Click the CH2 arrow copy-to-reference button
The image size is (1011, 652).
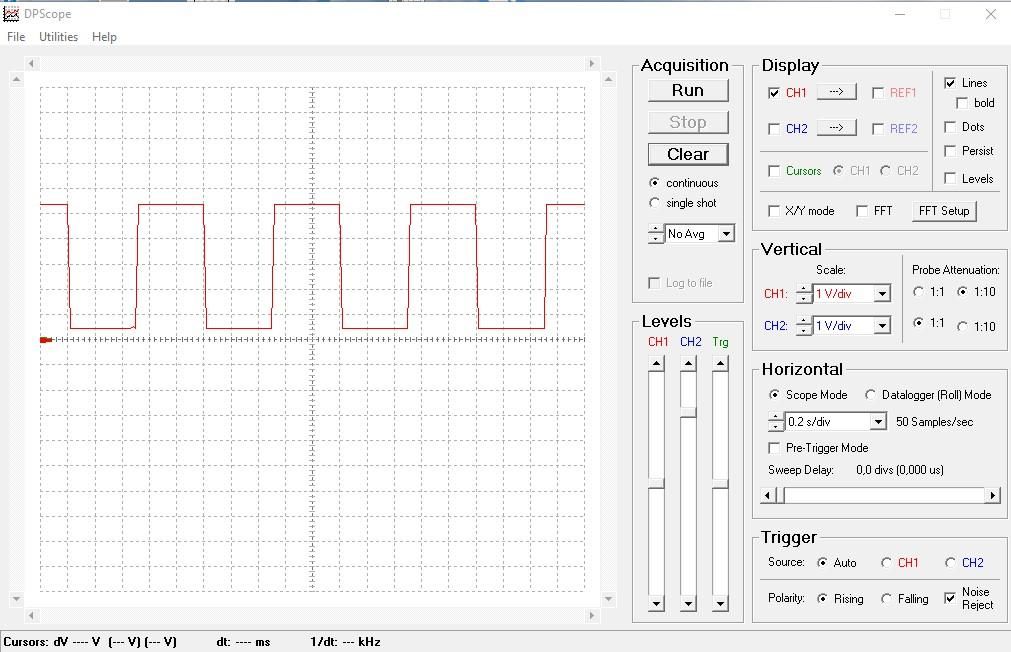point(836,128)
